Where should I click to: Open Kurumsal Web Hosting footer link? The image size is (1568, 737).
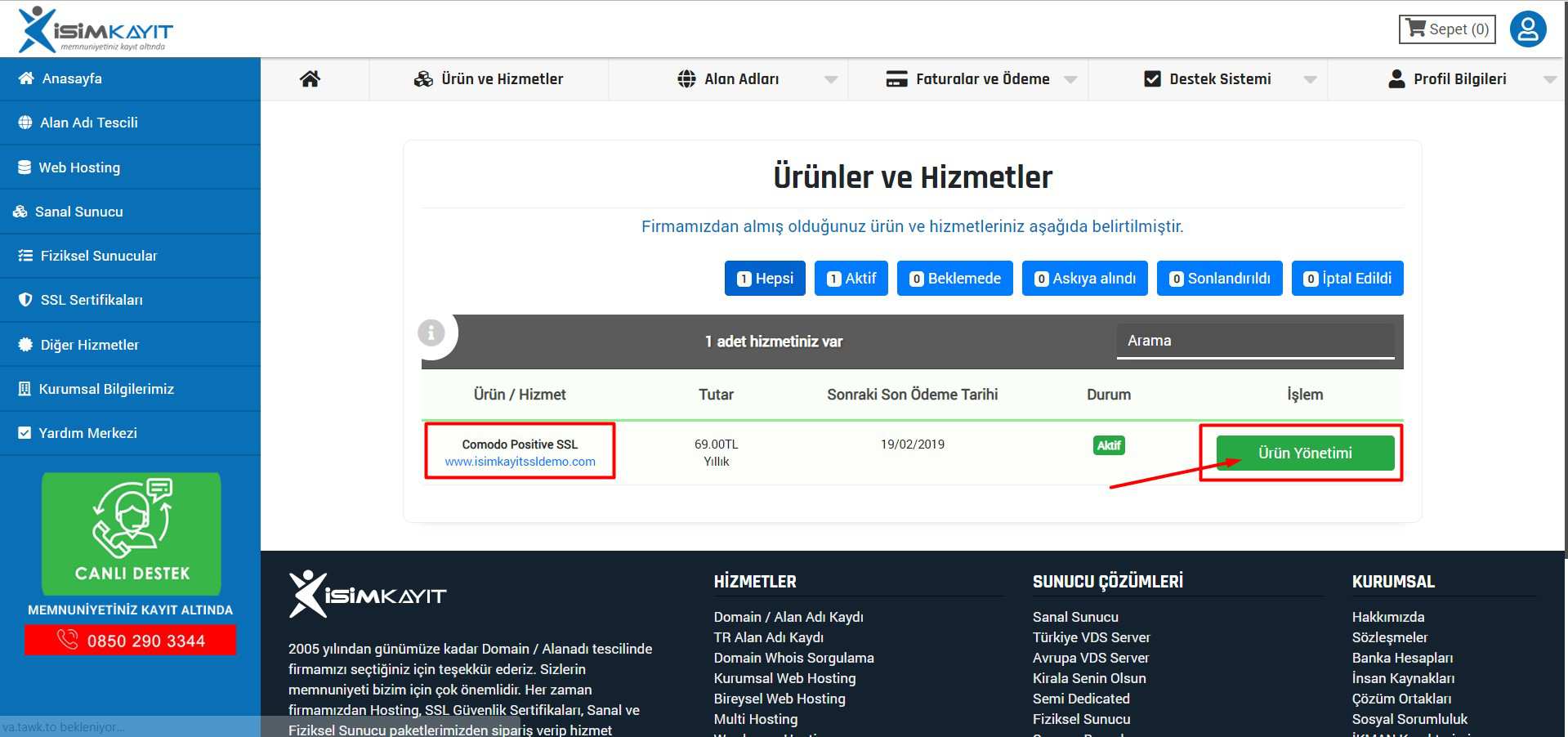tap(784, 678)
